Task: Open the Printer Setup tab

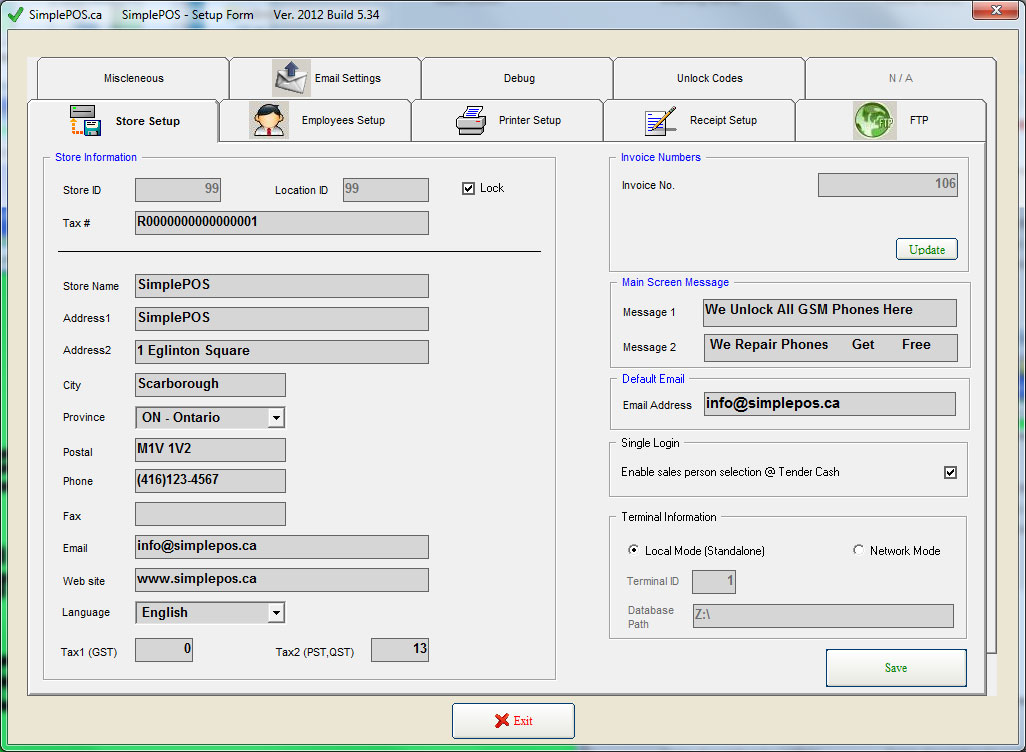Action: point(507,120)
